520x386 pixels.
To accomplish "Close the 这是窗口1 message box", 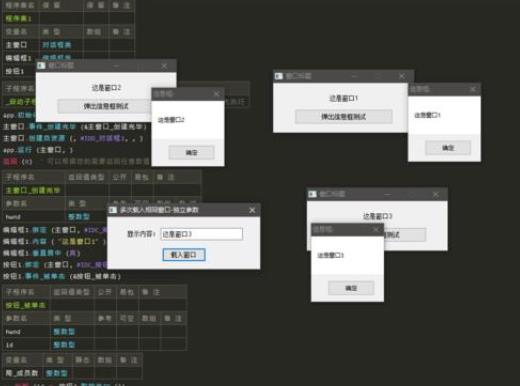I will (473, 89).
